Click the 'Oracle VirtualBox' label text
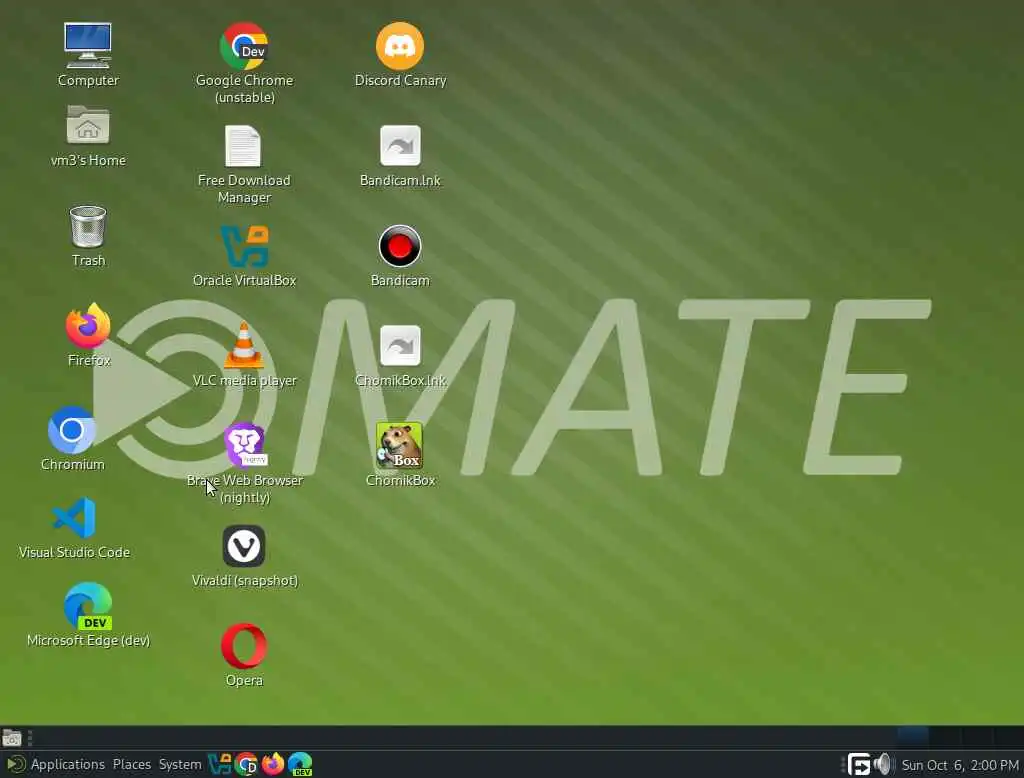Viewport: 1024px width, 778px height. [x=244, y=280]
